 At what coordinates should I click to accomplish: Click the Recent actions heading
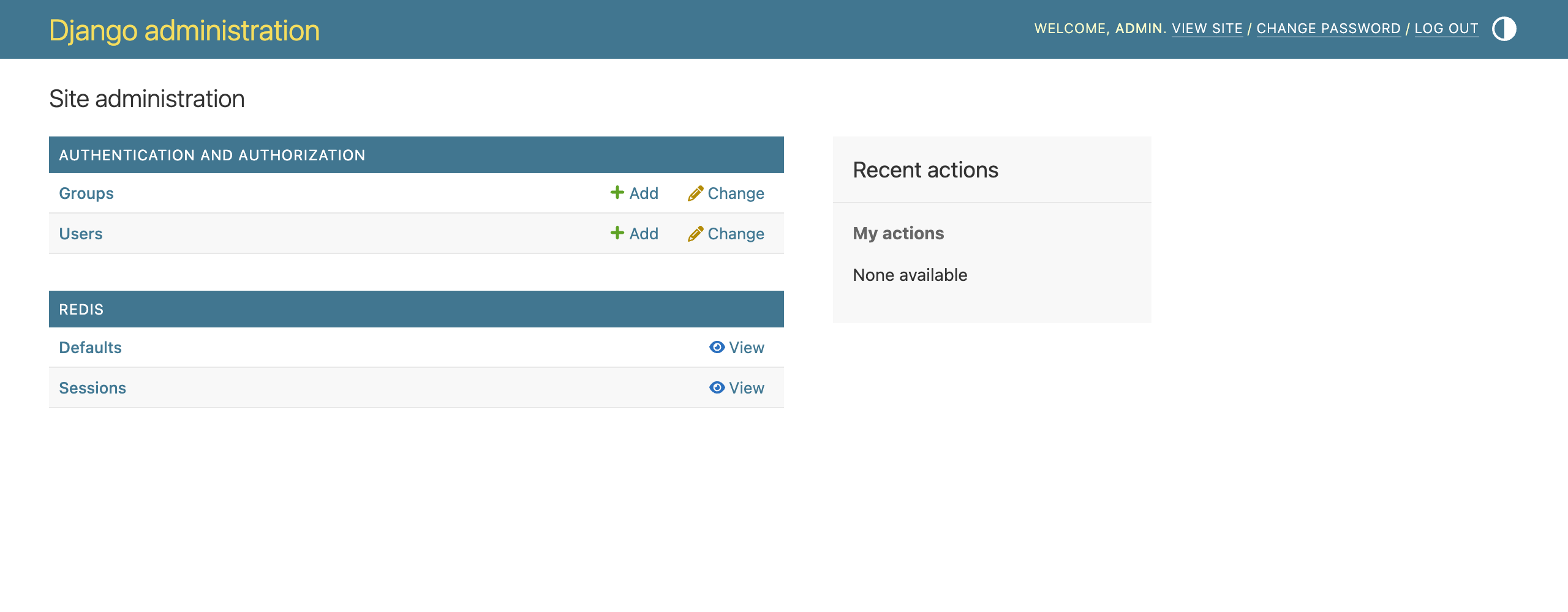[x=925, y=170]
